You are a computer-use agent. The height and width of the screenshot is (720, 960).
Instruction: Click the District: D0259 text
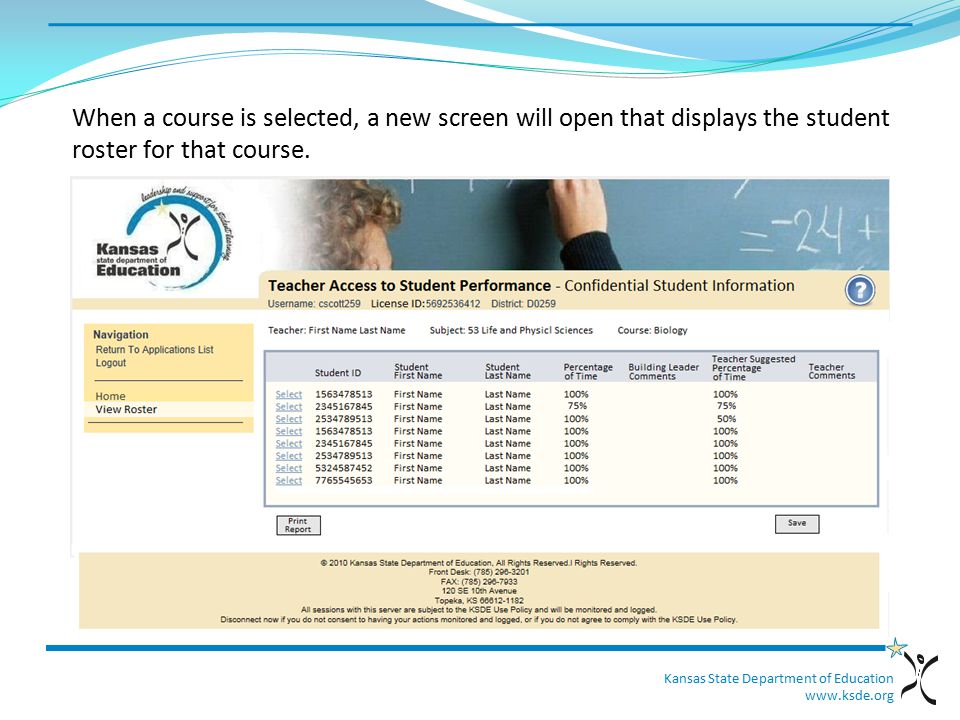tap(523, 304)
